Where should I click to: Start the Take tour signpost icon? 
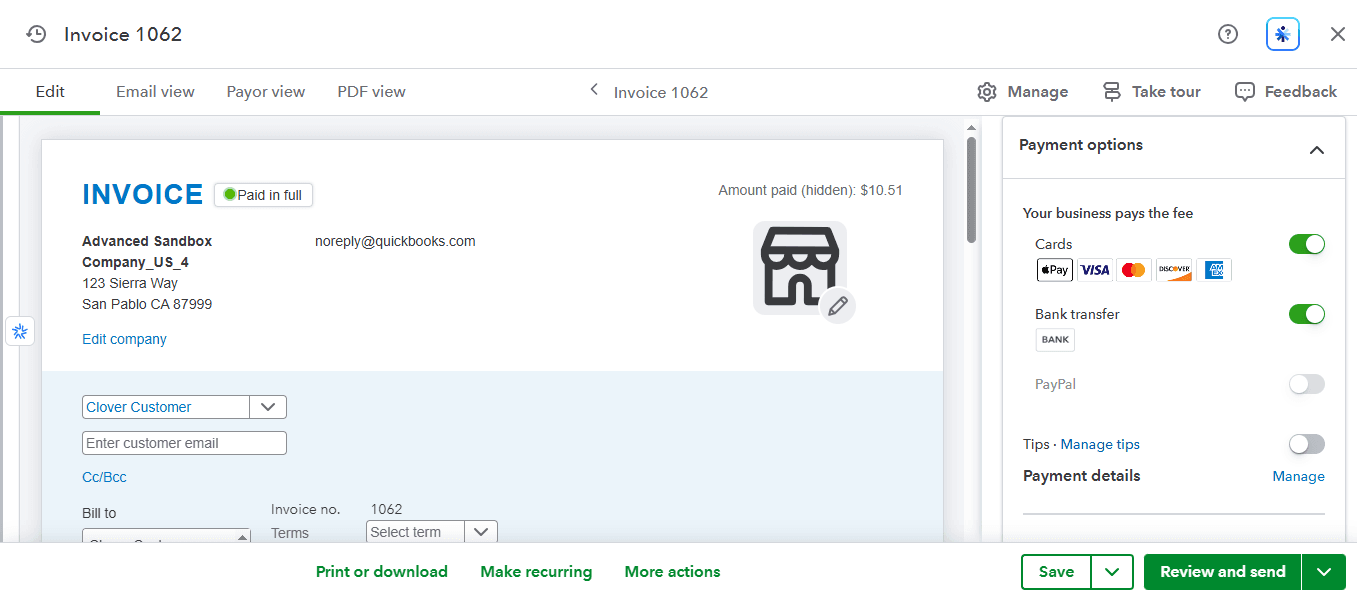point(1112,92)
